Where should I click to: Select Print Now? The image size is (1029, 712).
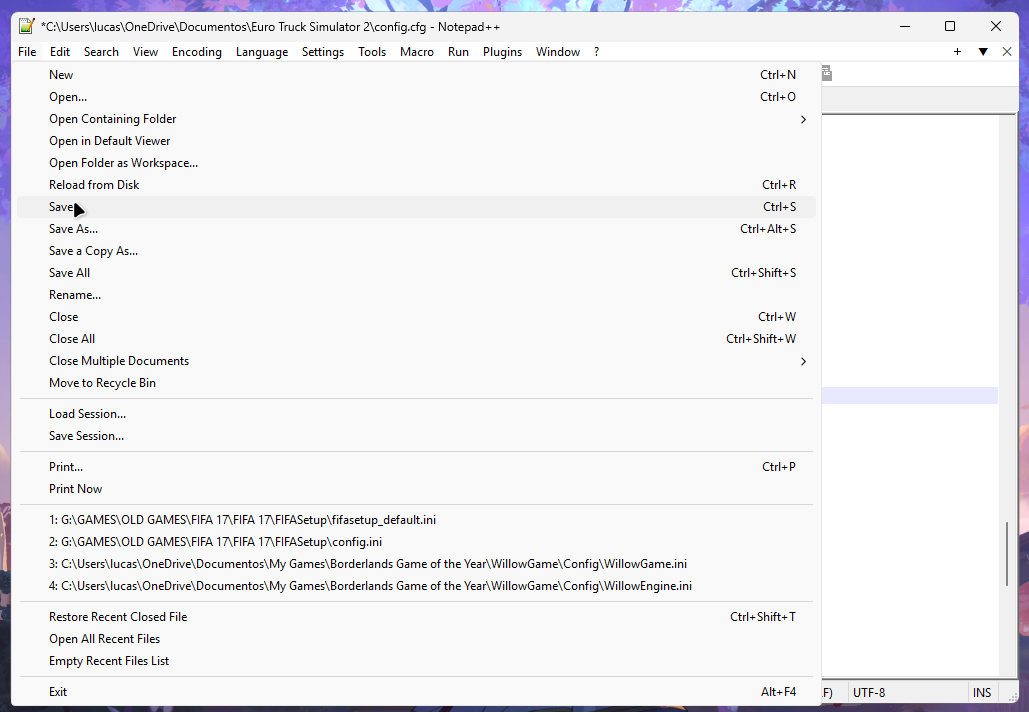417,489
